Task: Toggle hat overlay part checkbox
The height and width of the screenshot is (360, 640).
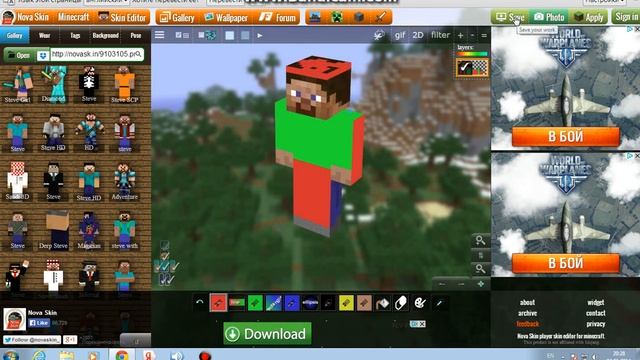Action: [x=164, y=245]
